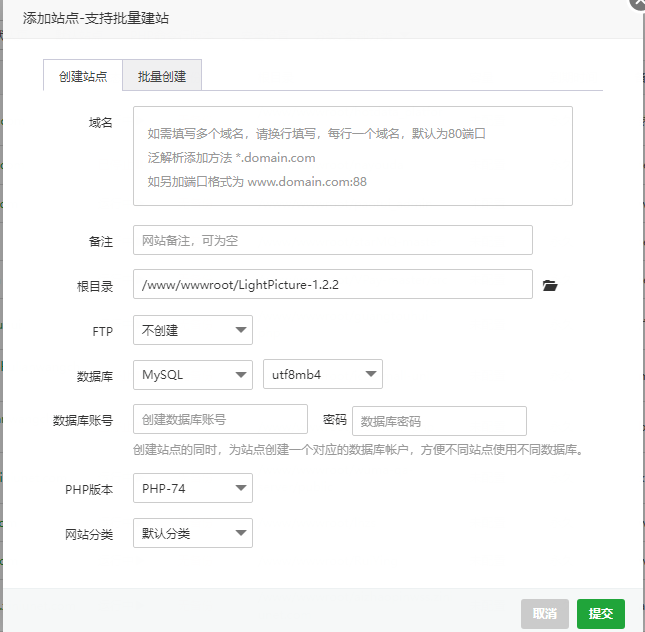Expand the 默认分类 site category dropdown
Image resolution: width=645 pixels, height=632 pixels.
tap(193, 533)
